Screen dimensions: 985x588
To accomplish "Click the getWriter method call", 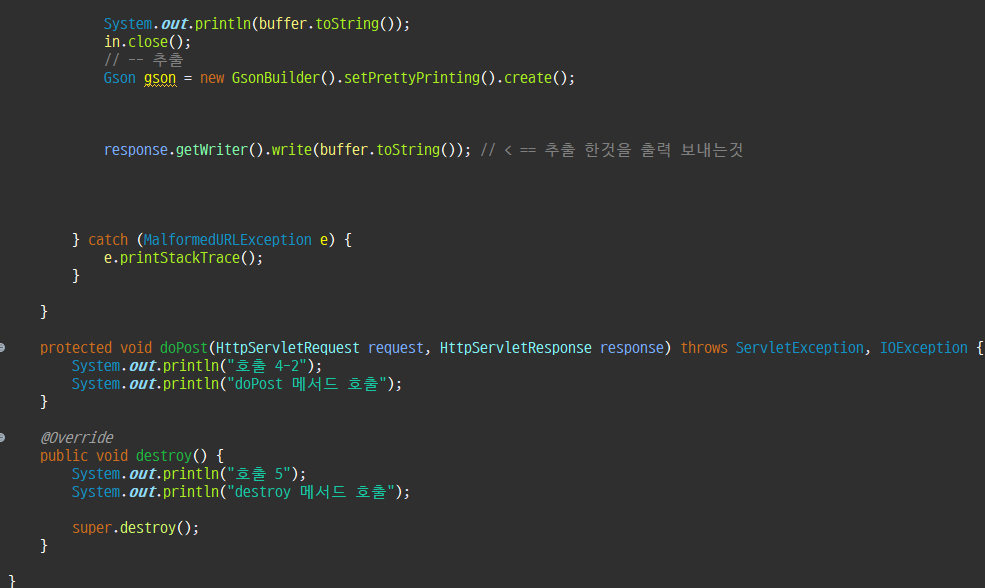I will (212, 150).
